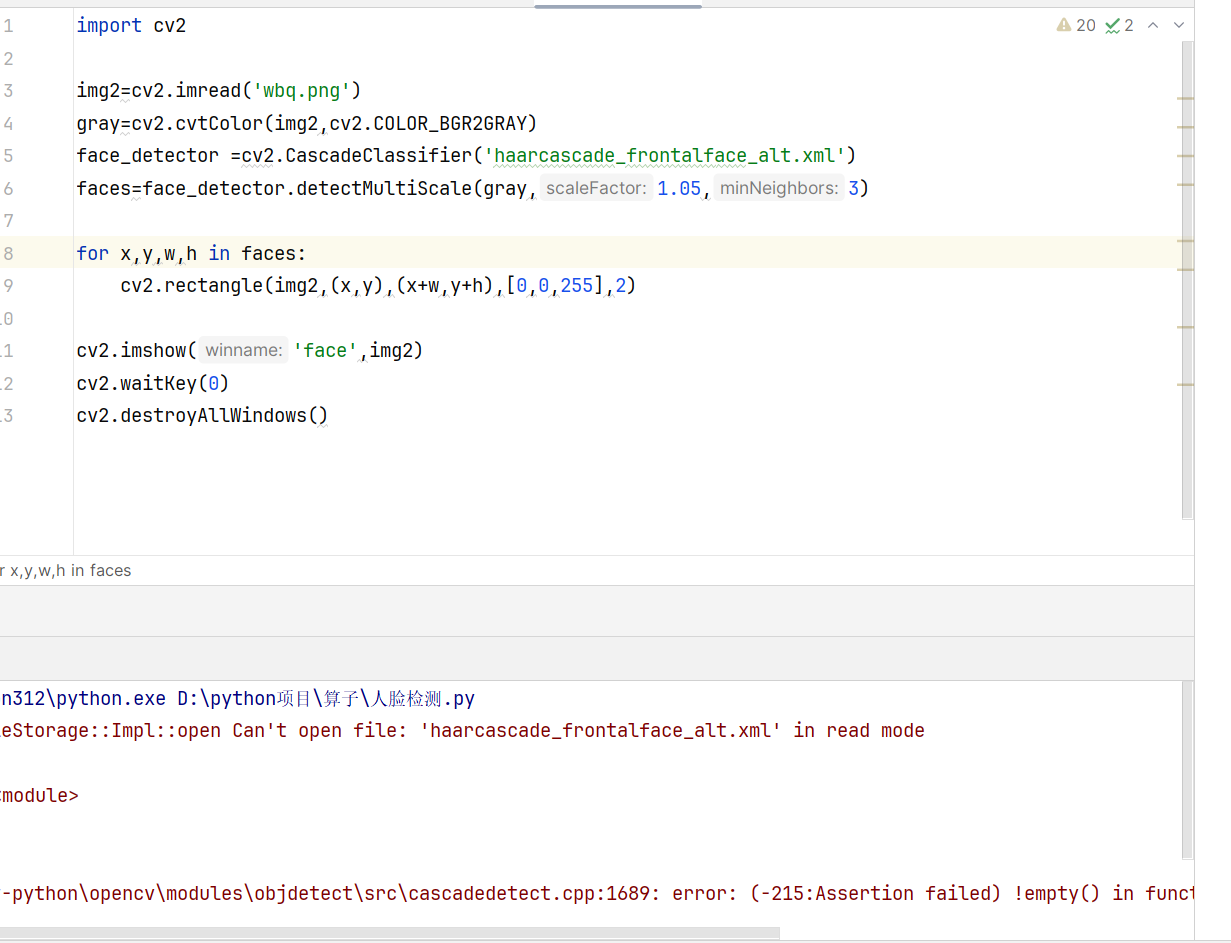Viewport: 1231px width, 943px height.
Task: Click the winname inlay hint
Action: coord(243,350)
